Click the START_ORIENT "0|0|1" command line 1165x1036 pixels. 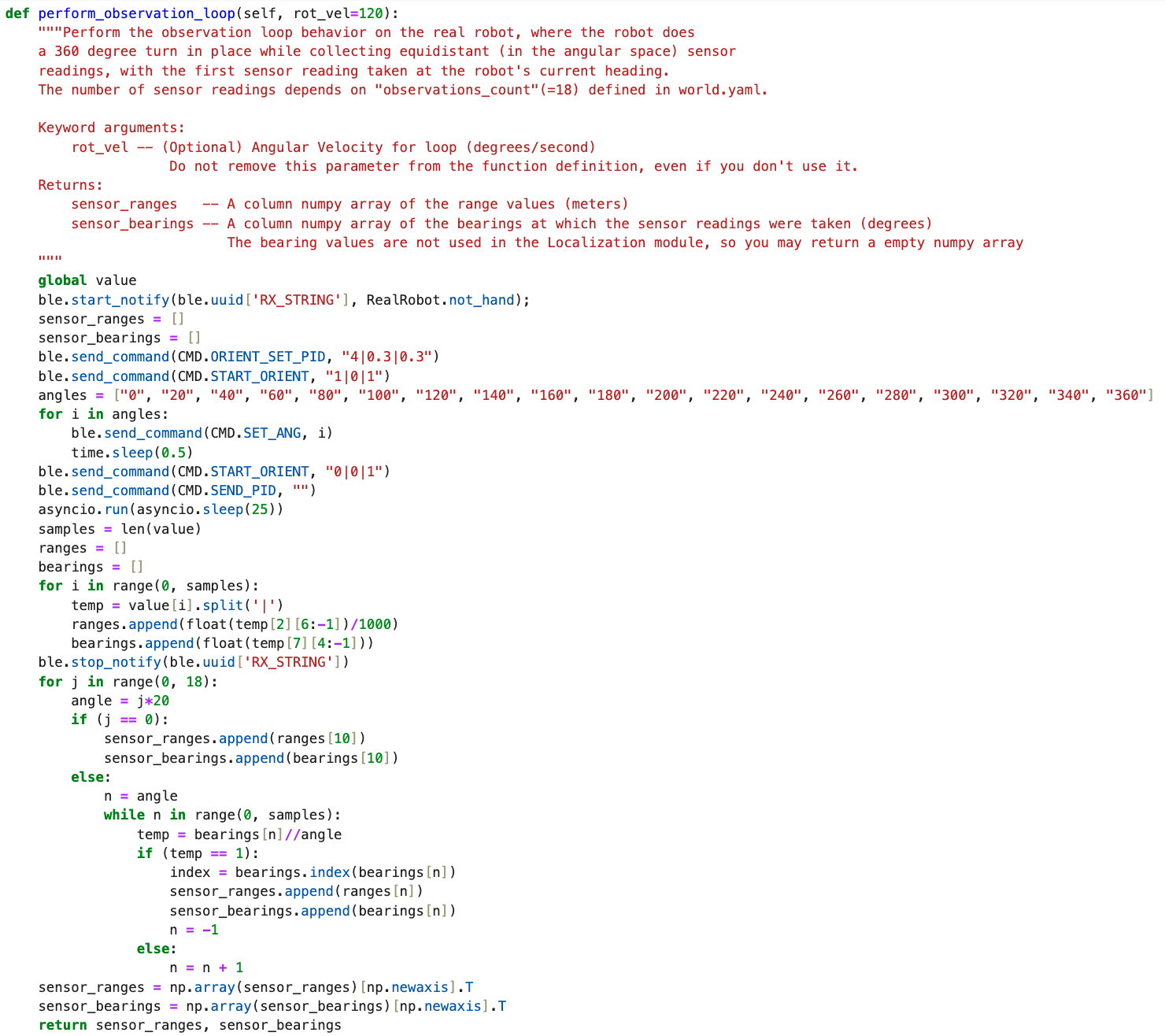(214, 472)
